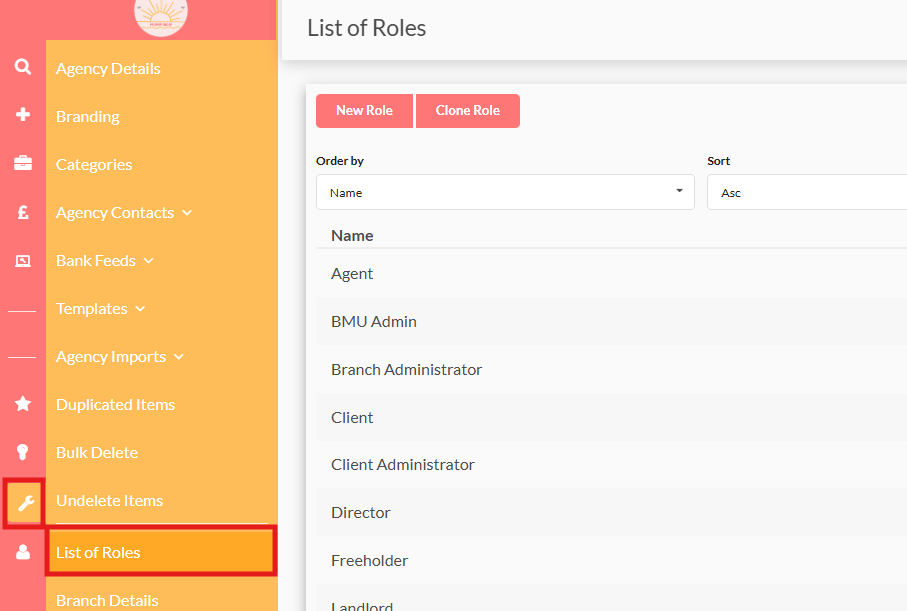Expand the Bank Feeds chevron

click(149, 261)
